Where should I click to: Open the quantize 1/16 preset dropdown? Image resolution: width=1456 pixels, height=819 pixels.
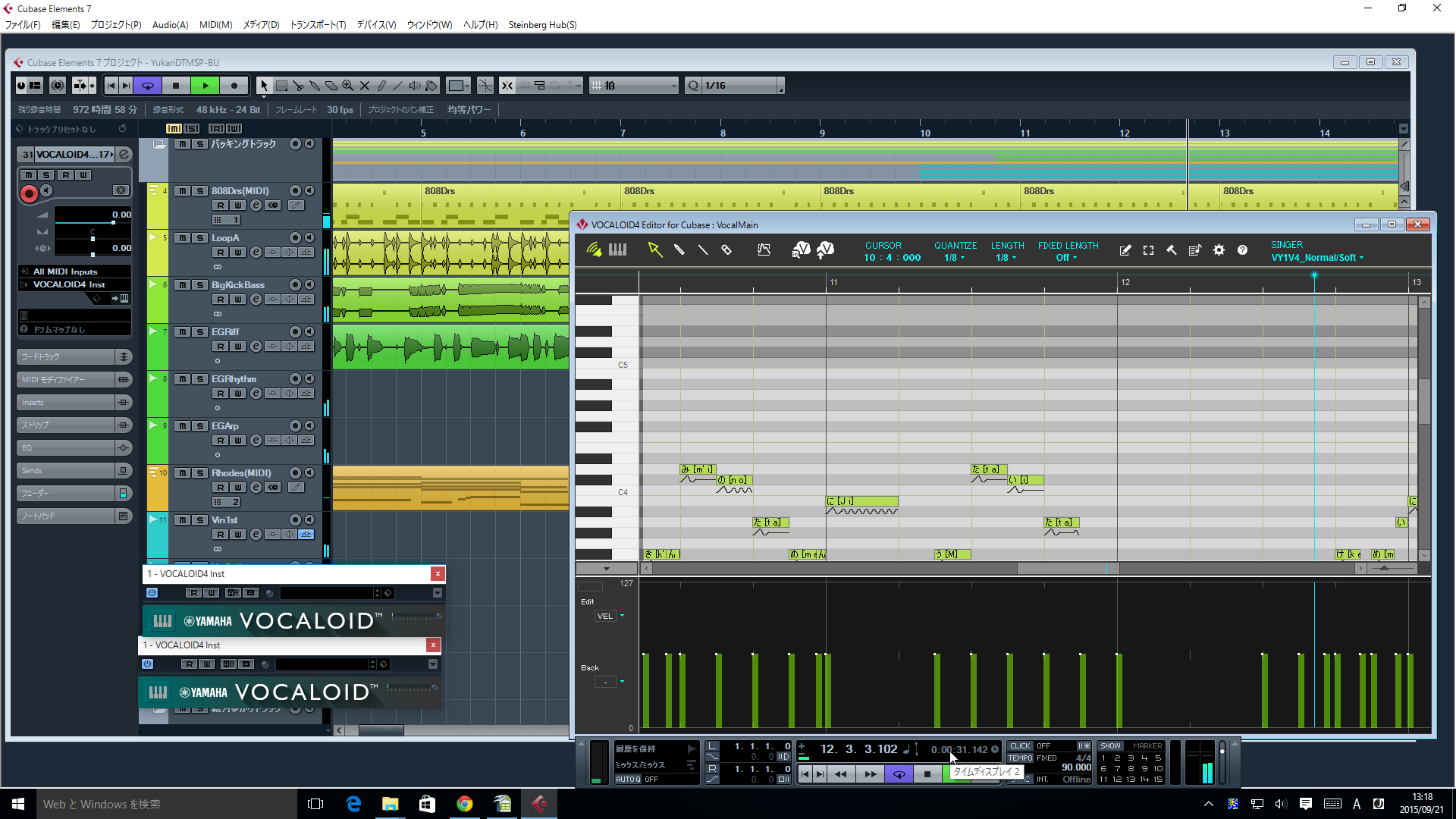742,86
